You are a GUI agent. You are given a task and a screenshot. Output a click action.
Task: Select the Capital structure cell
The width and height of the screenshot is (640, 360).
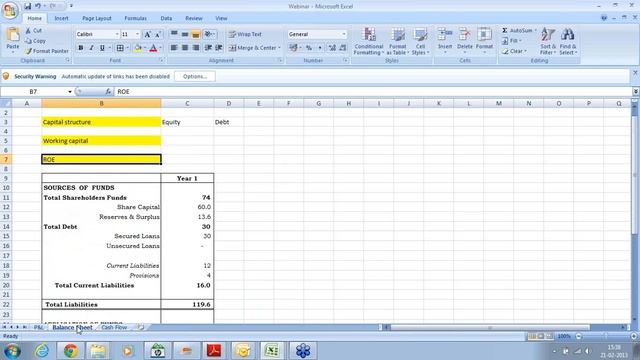click(x=101, y=122)
